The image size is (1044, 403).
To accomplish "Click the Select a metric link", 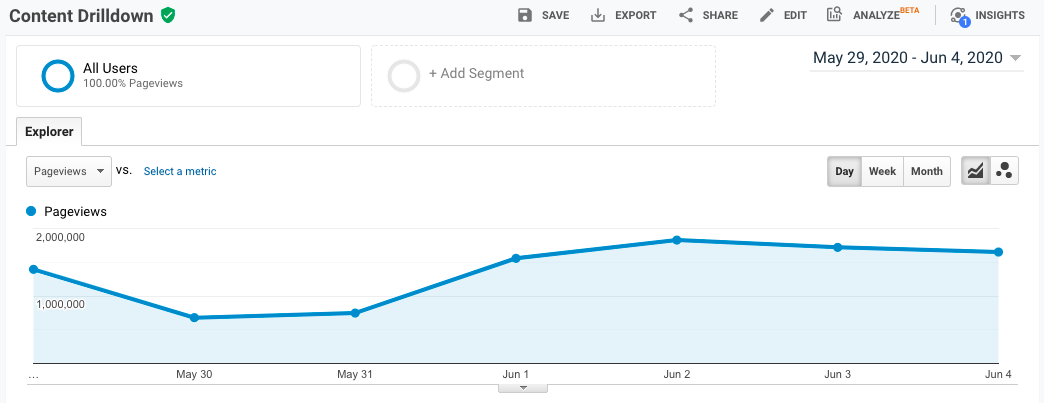I will tap(180, 171).
